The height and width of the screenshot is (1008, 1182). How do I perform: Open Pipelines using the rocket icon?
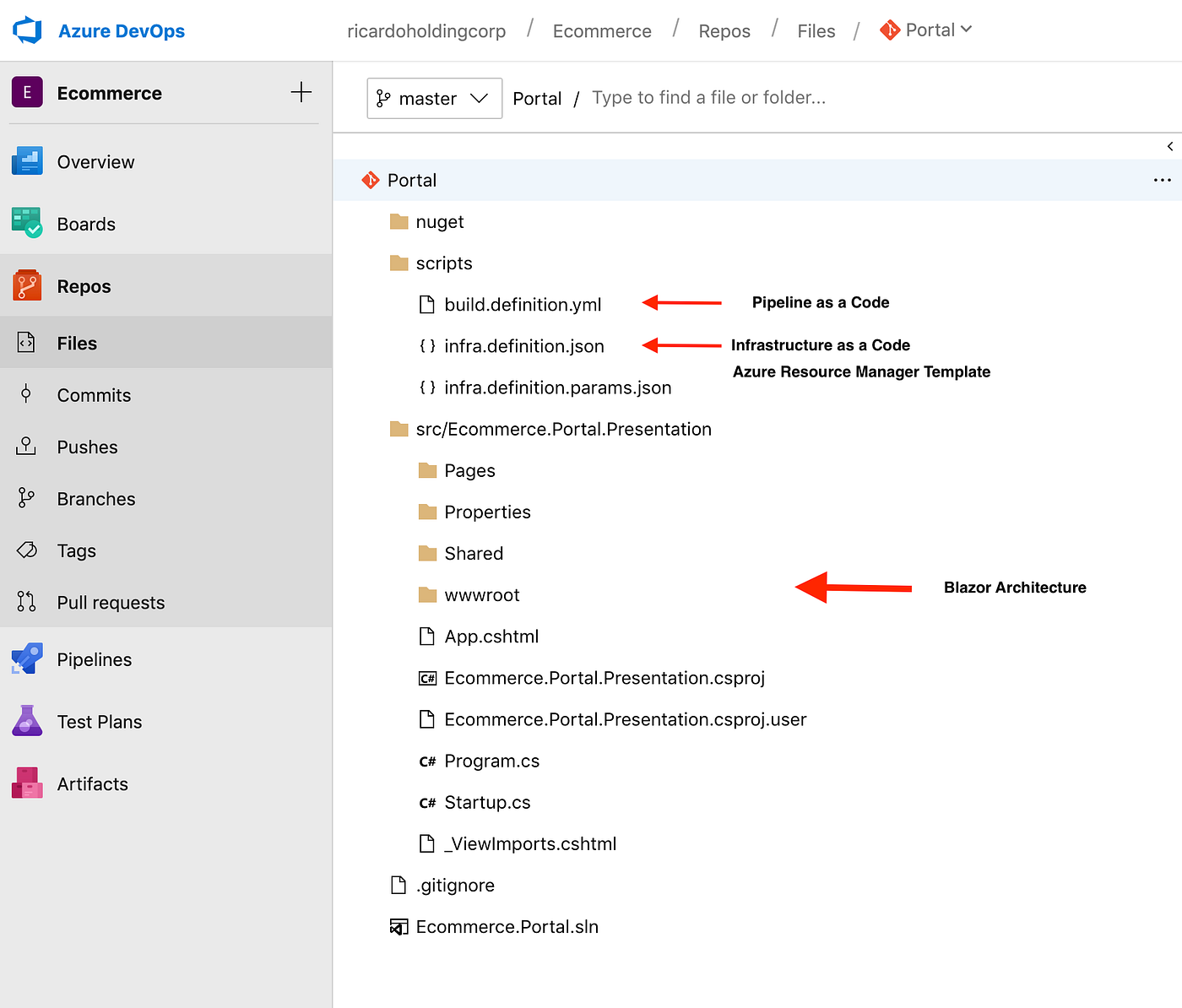coord(27,658)
